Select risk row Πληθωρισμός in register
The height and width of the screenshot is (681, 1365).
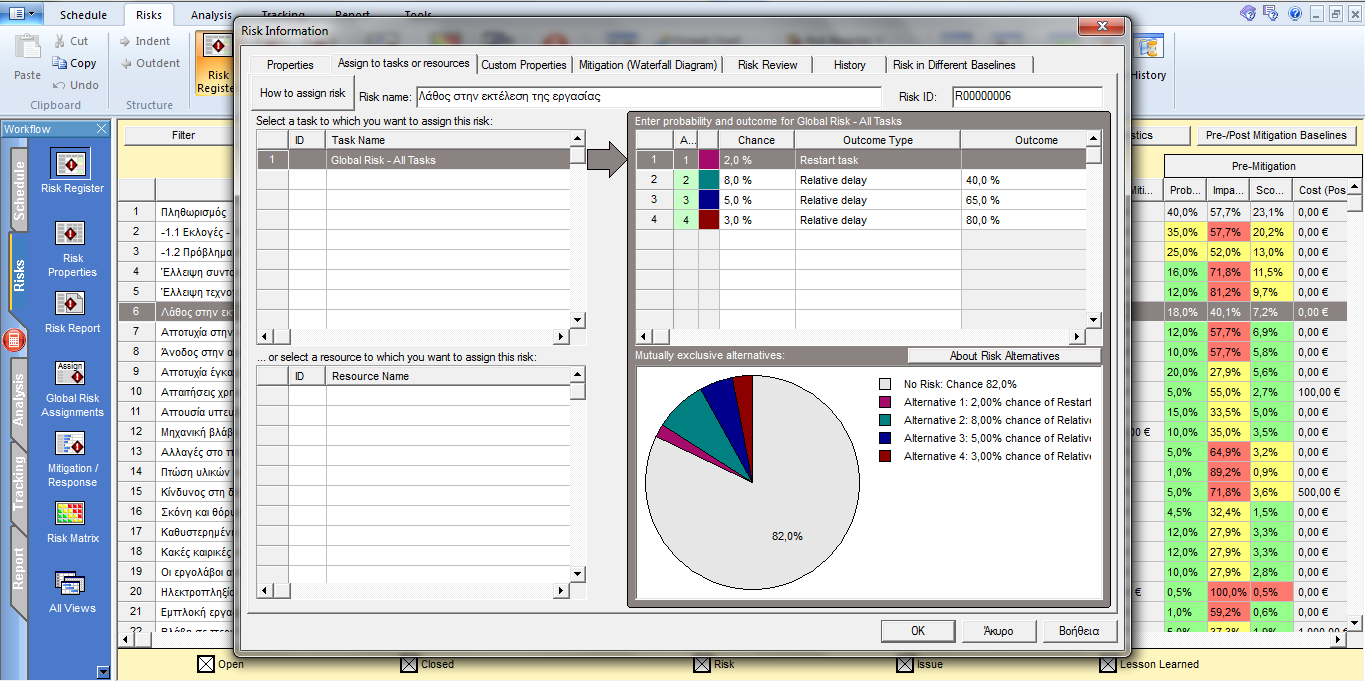coord(193,212)
